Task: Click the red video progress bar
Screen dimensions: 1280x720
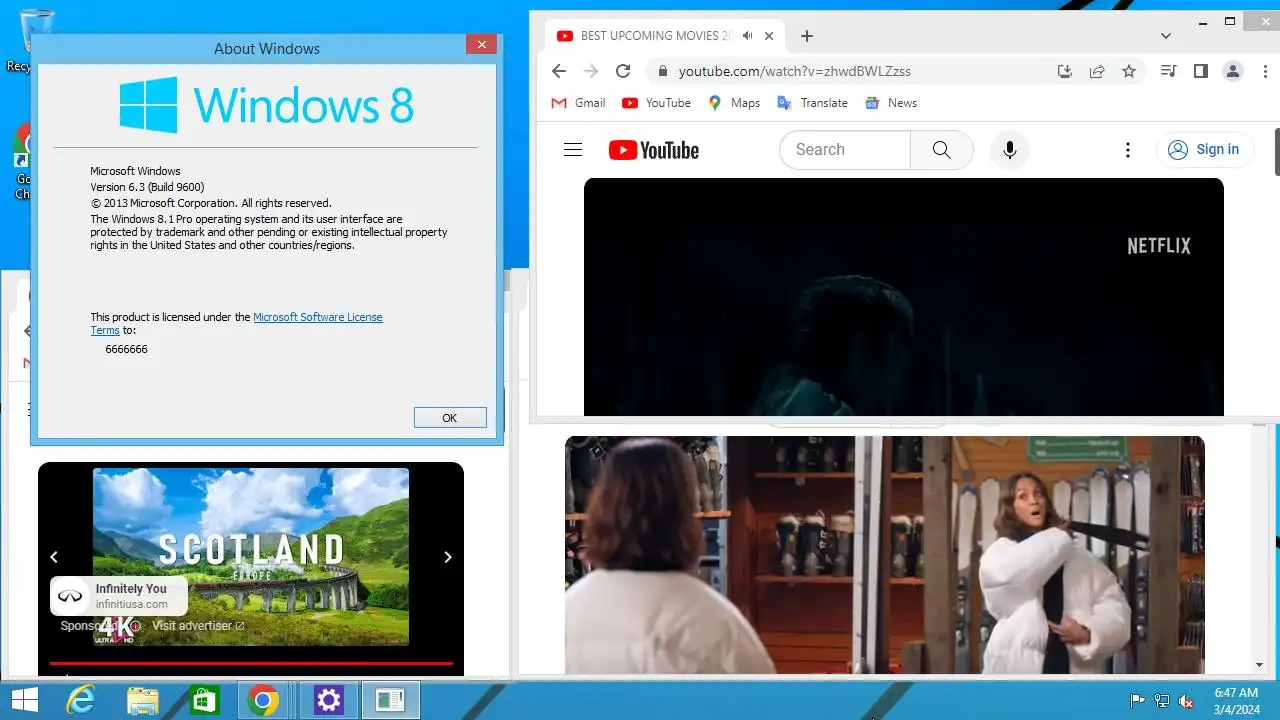Action: 251,663
